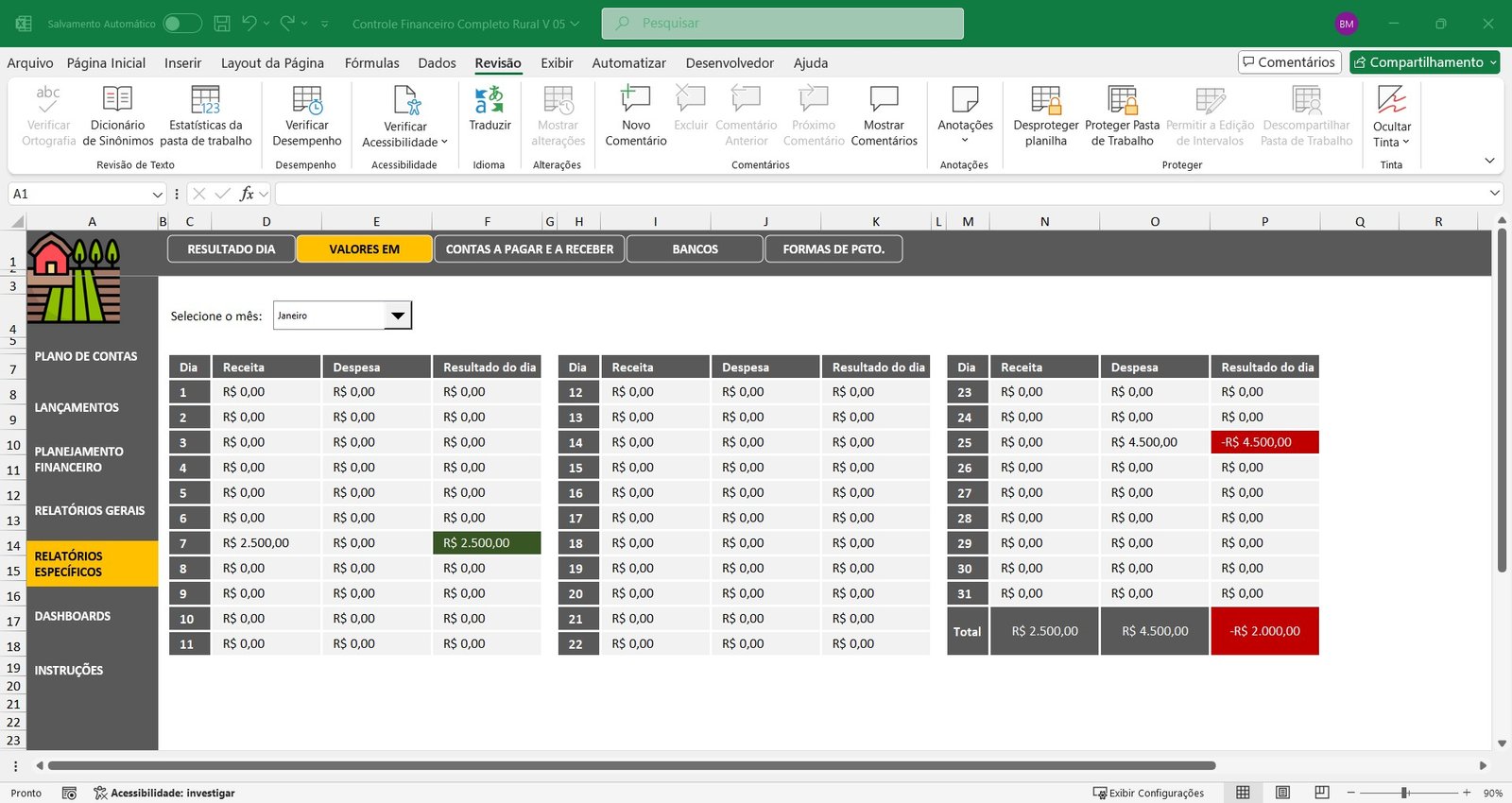Click the zoom slider handle

1405,793
